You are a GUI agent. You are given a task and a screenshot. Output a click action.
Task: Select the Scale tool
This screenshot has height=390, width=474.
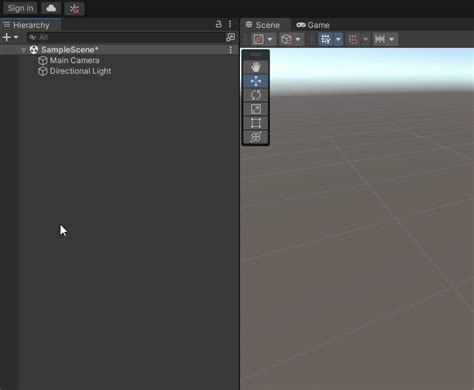point(256,109)
